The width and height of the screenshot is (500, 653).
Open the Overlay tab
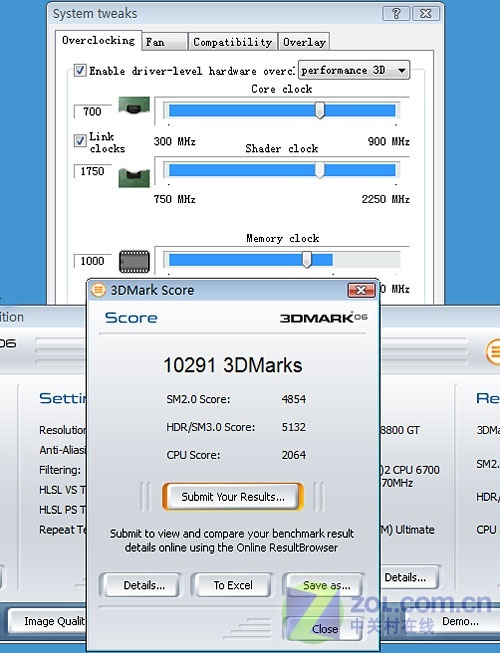point(304,42)
